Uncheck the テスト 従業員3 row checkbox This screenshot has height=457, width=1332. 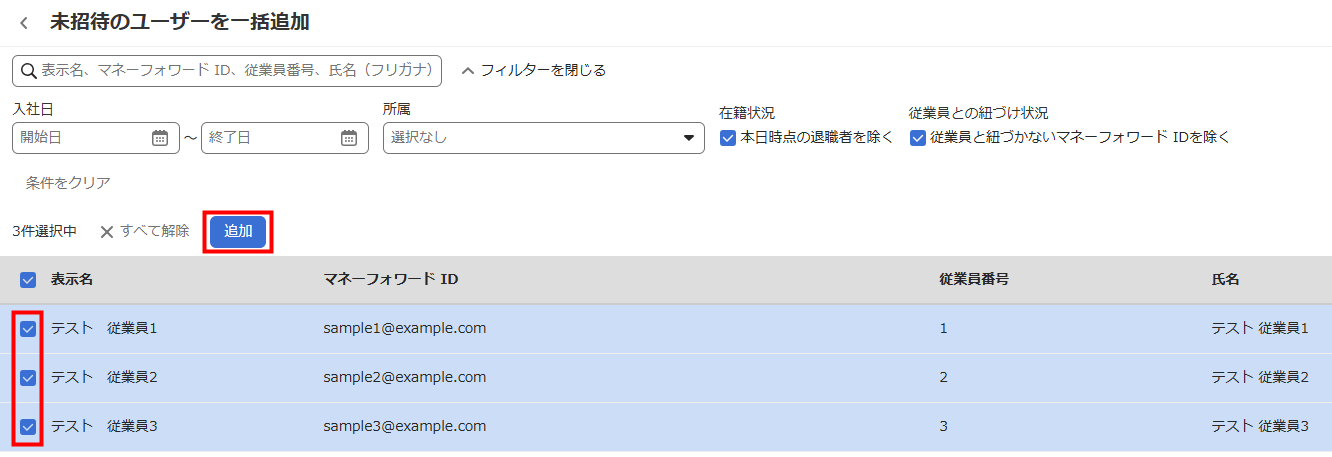[28, 427]
